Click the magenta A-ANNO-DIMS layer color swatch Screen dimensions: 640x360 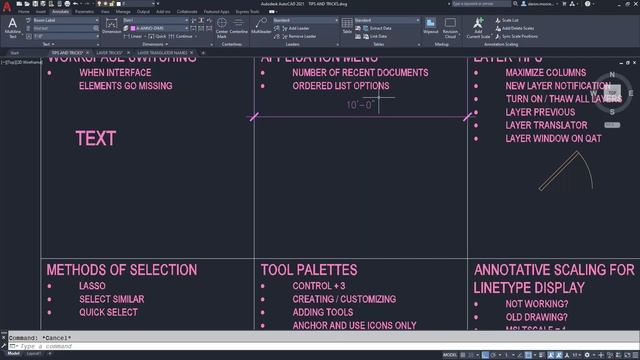133,28
